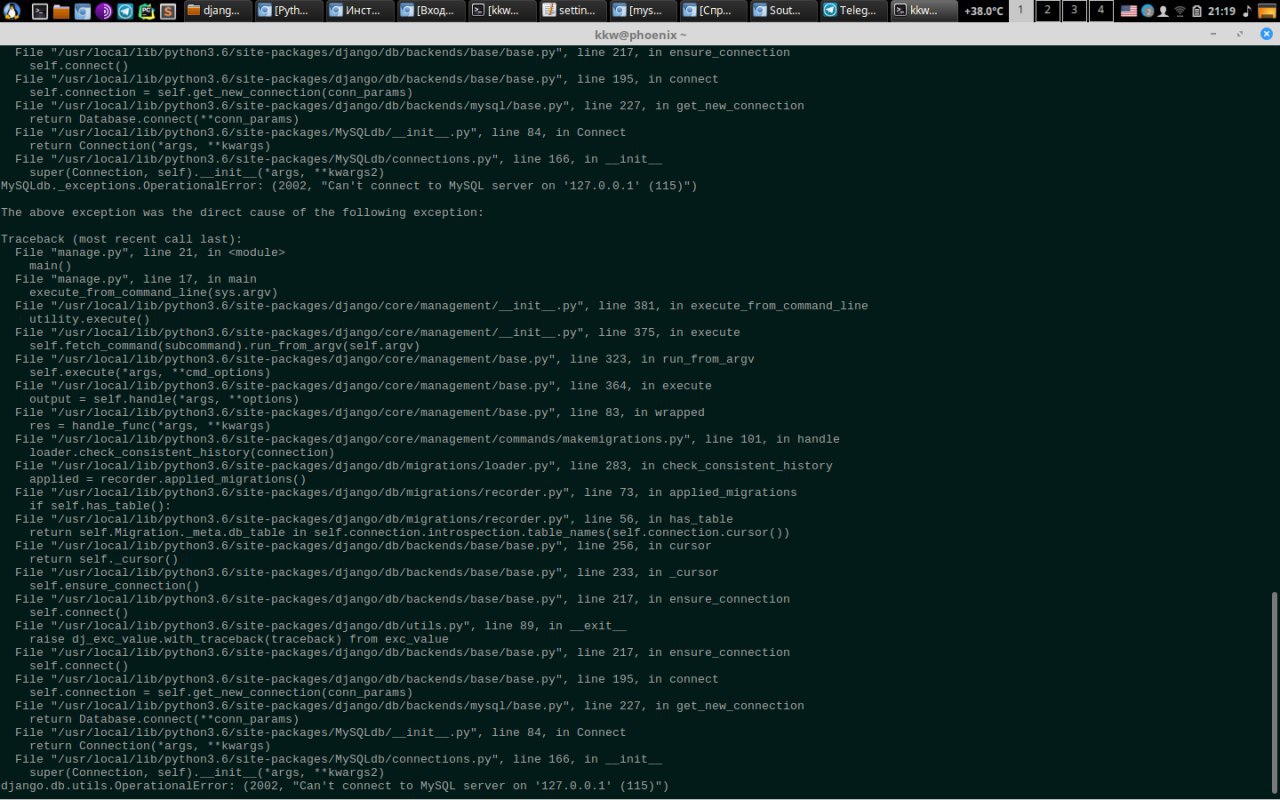Minimize the kkw@phoenix terminal window
Screen dimensions: 1280x800
point(1213,34)
